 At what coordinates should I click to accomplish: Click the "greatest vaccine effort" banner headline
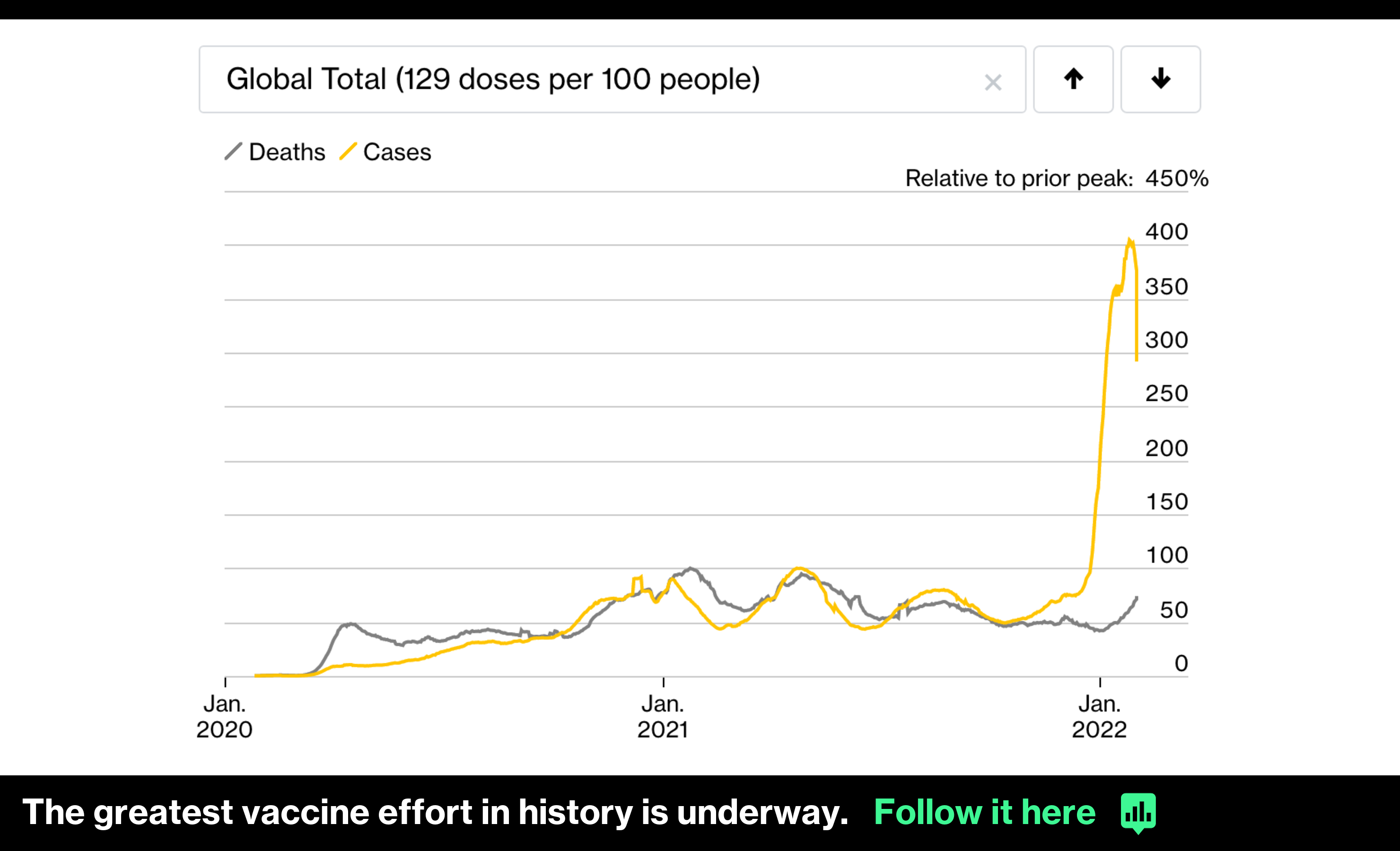point(435,812)
